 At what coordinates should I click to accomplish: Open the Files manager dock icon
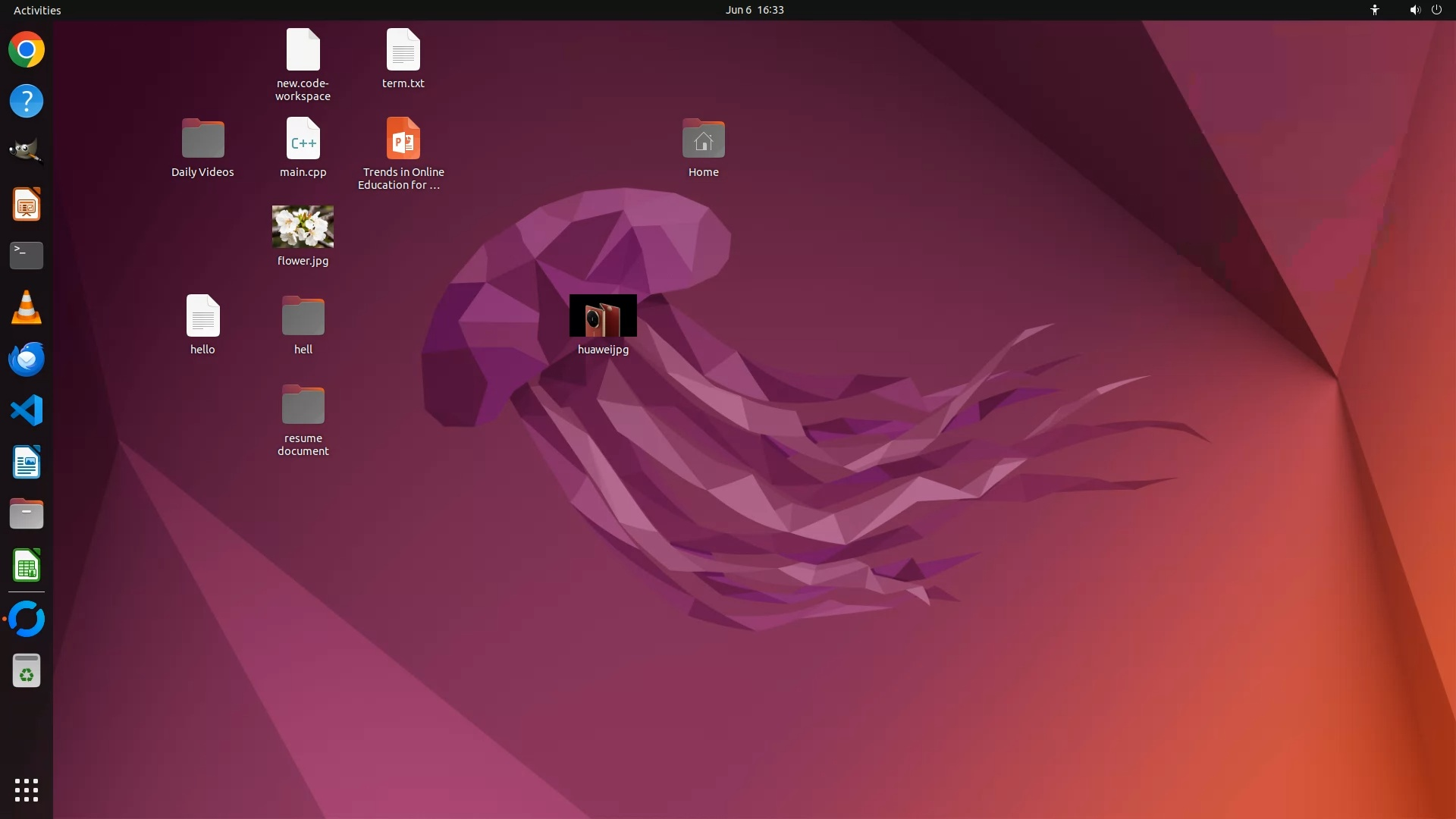(27, 514)
